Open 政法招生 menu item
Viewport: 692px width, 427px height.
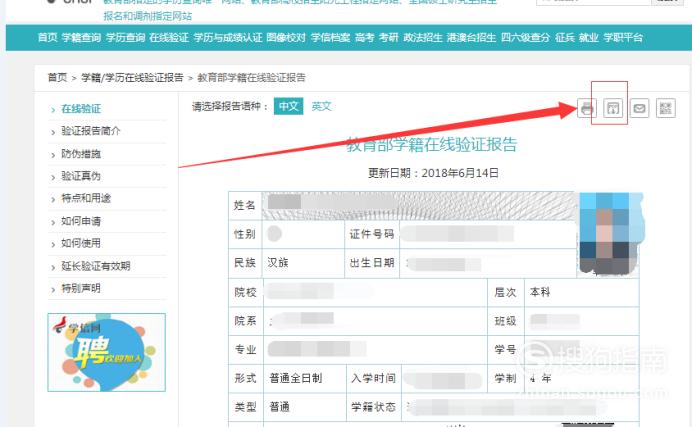tap(423, 37)
